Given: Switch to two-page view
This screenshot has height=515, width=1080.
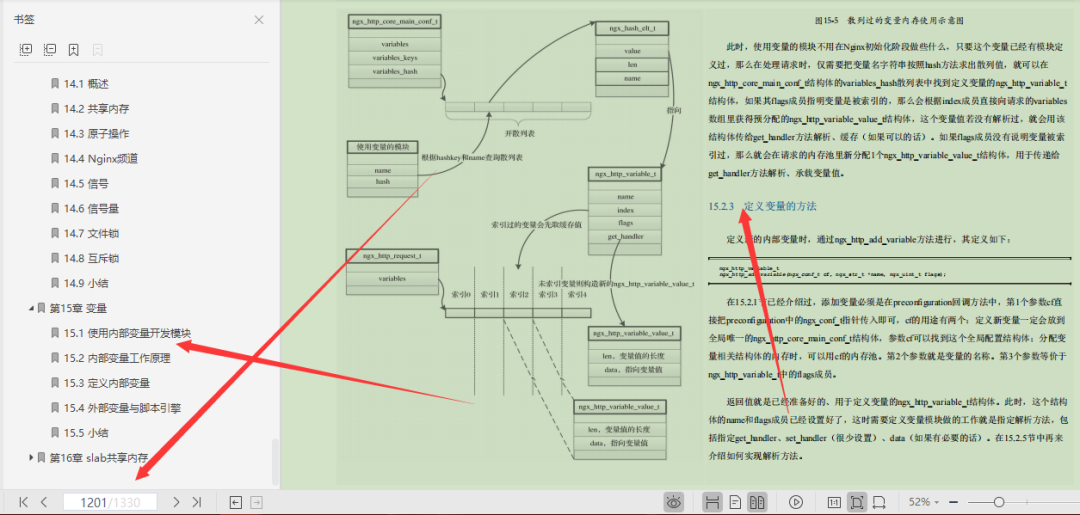Looking at the screenshot, I should tap(757, 502).
